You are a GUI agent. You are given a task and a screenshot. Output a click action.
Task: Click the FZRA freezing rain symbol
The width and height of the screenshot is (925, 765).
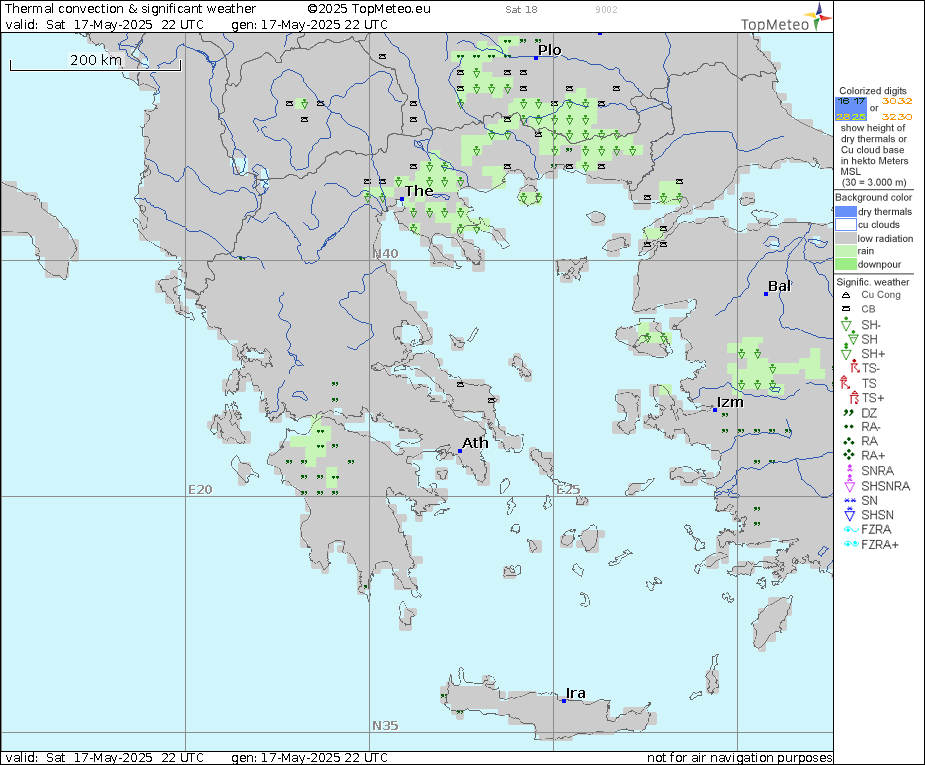[851, 529]
